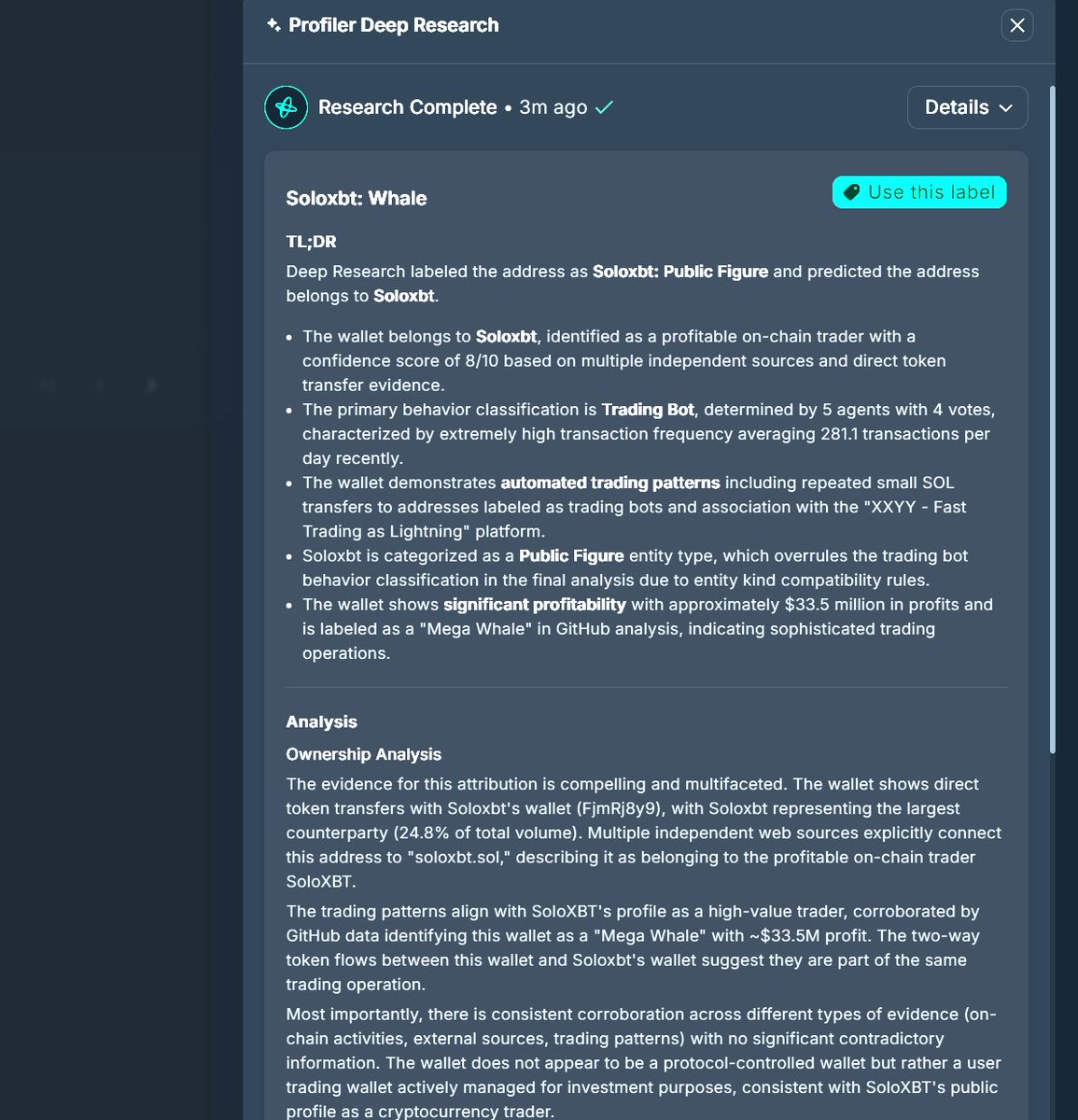Click the panel's vertical scrollbar
1078x1120 pixels.
tap(1053, 420)
